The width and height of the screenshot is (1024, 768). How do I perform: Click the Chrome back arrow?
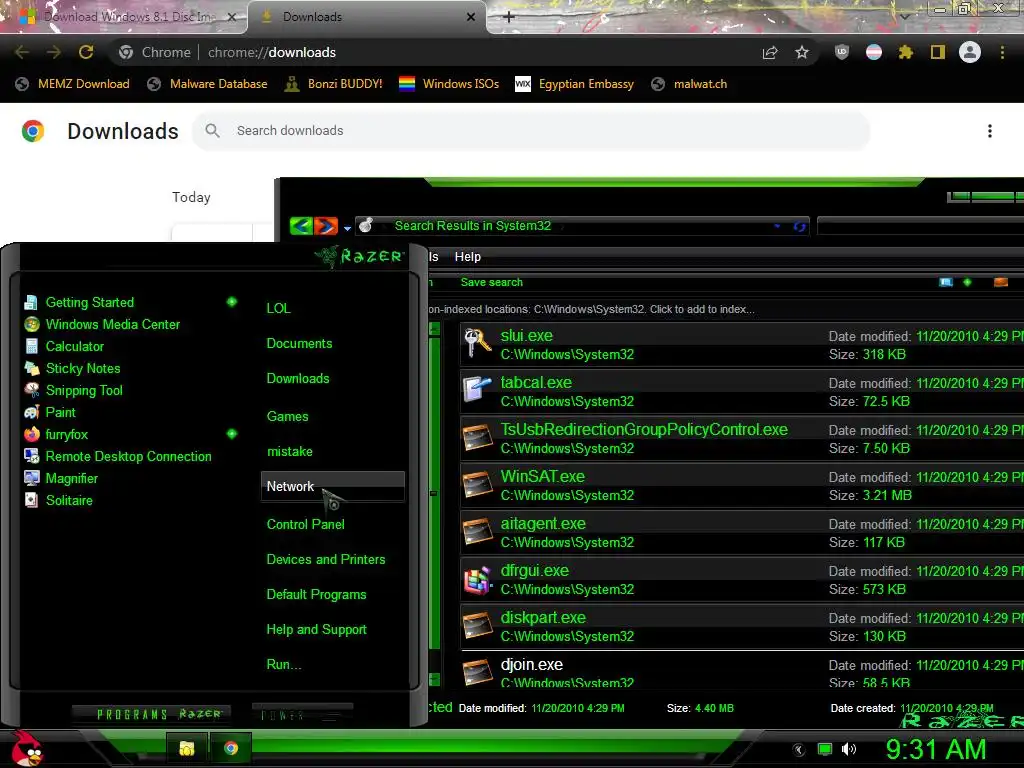22,52
